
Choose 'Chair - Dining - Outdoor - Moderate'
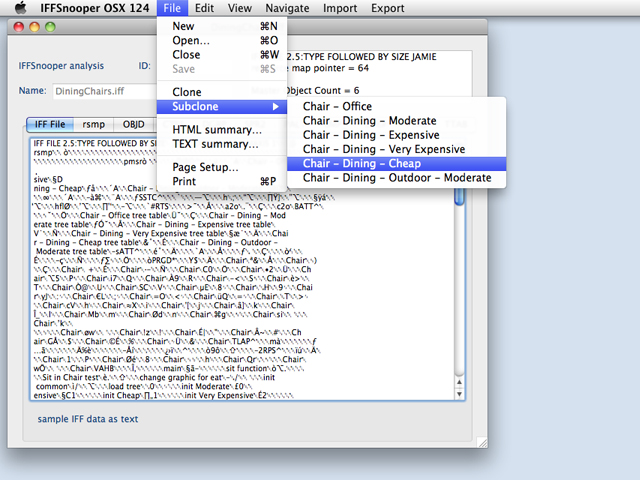(395, 178)
